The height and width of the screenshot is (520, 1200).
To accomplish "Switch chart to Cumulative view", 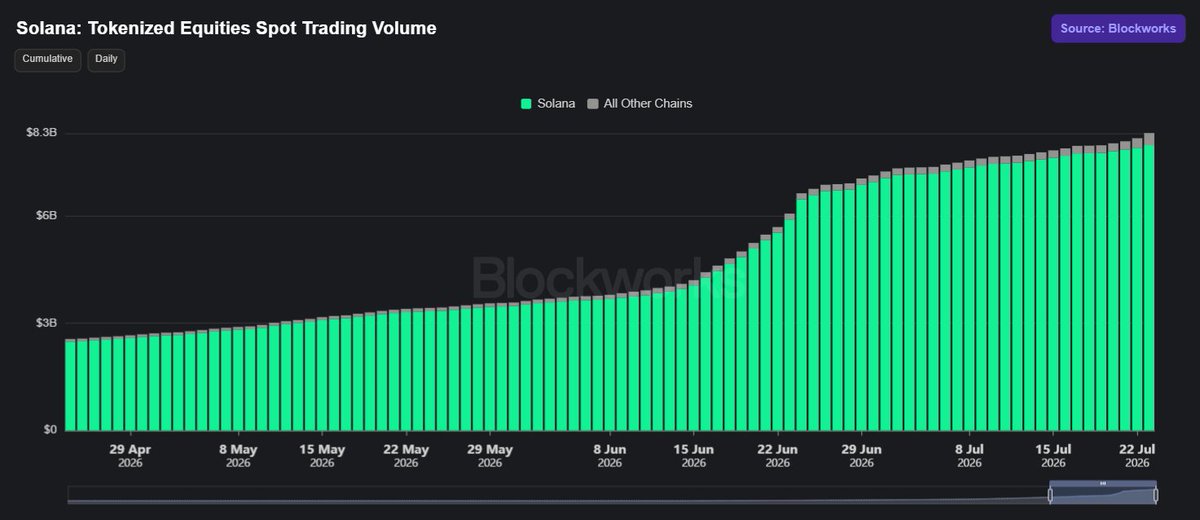I will pos(48,59).
